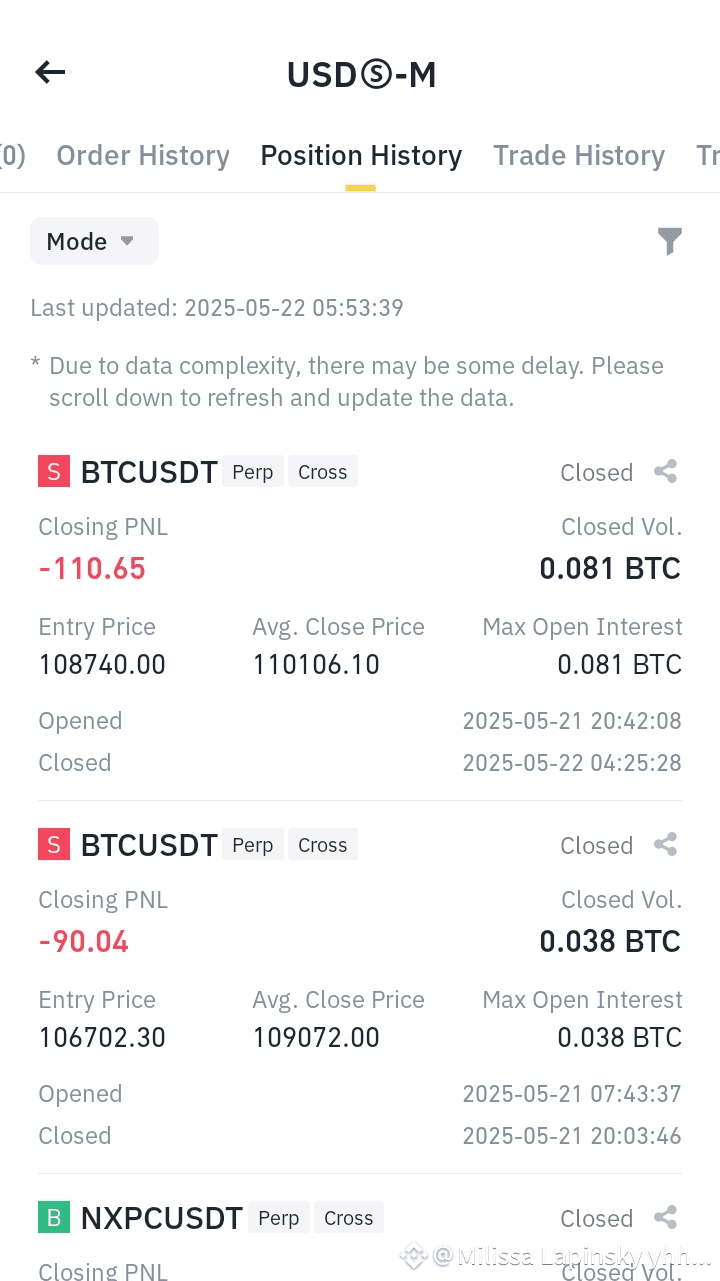
Task: Switch to the Trade History tab
Action: pyautogui.click(x=579, y=156)
